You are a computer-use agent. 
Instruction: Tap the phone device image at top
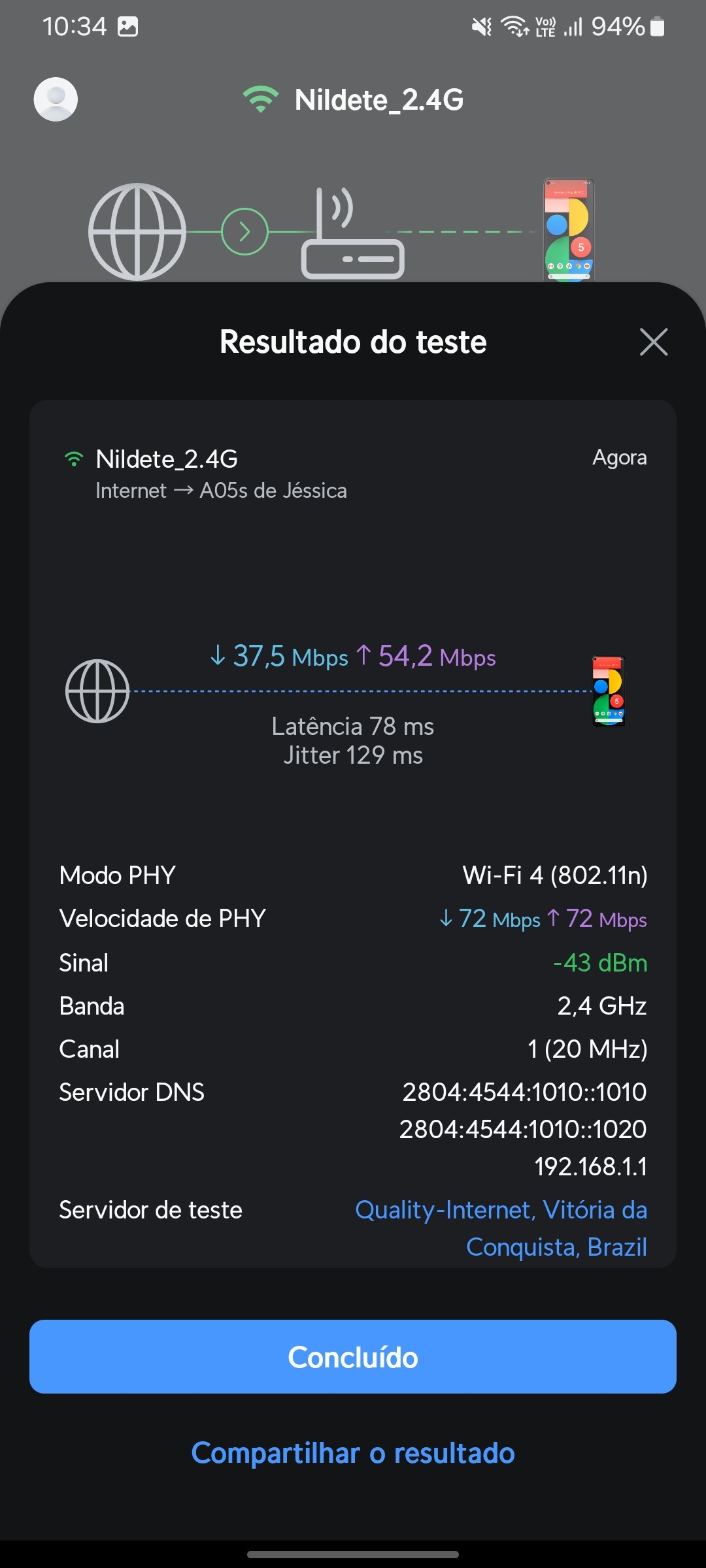pos(569,230)
